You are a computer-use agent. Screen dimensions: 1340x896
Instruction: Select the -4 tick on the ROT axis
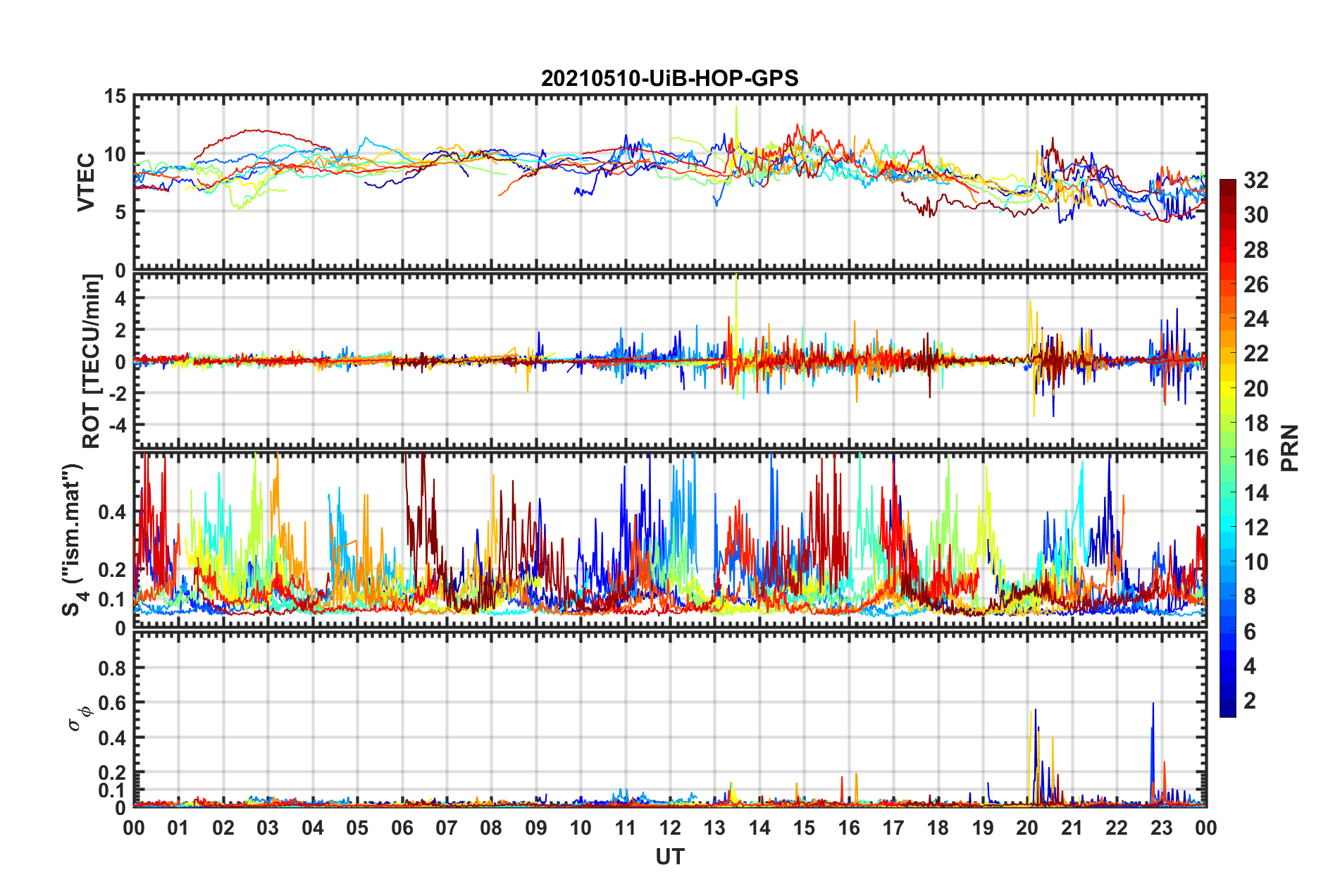(x=117, y=425)
